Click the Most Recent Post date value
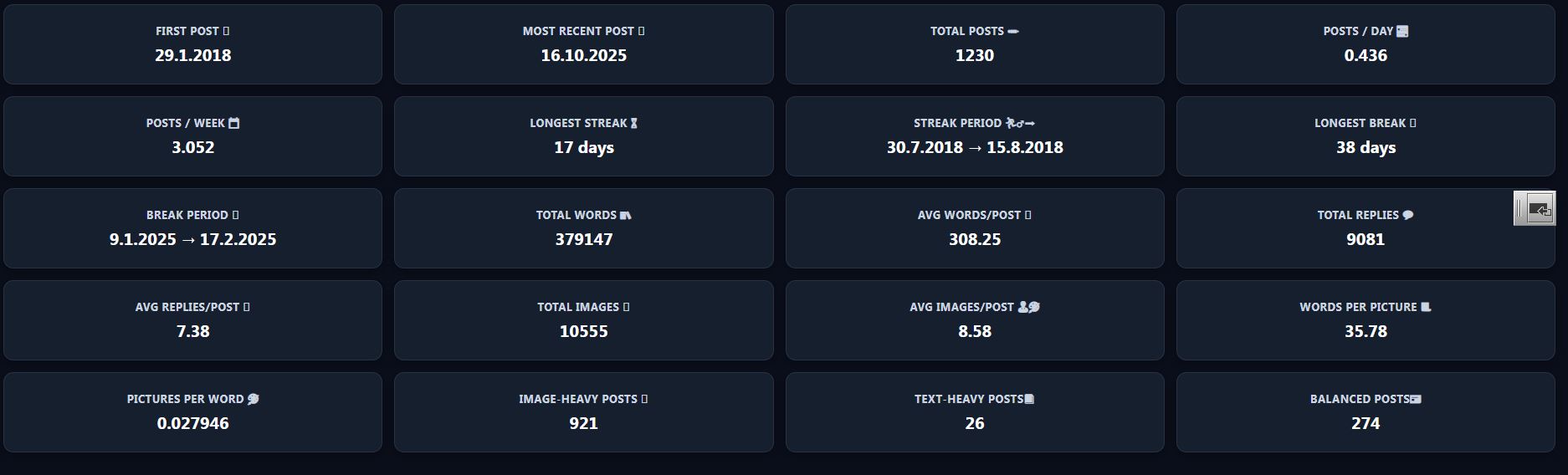Viewport: 1568px width, 475px height. pos(583,55)
